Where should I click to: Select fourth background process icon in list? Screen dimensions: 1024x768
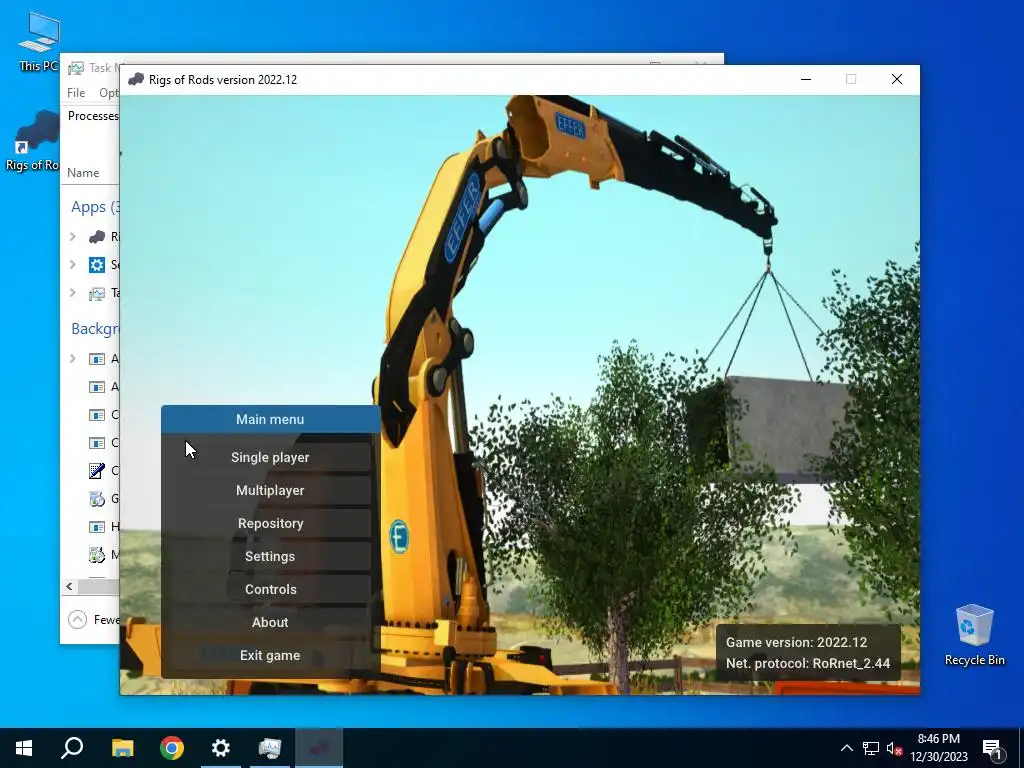click(97, 443)
